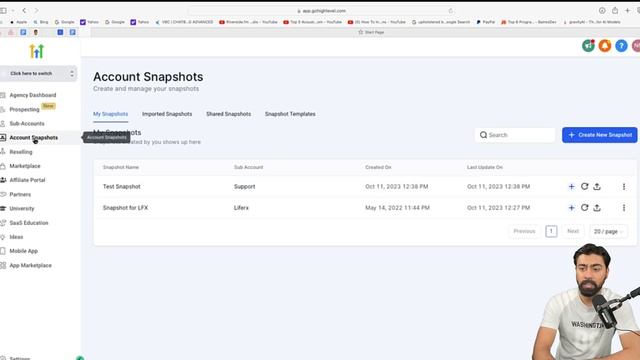Click Marketplace sidebar icon
Viewport: 640px width, 360px height.
tap(3, 166)
